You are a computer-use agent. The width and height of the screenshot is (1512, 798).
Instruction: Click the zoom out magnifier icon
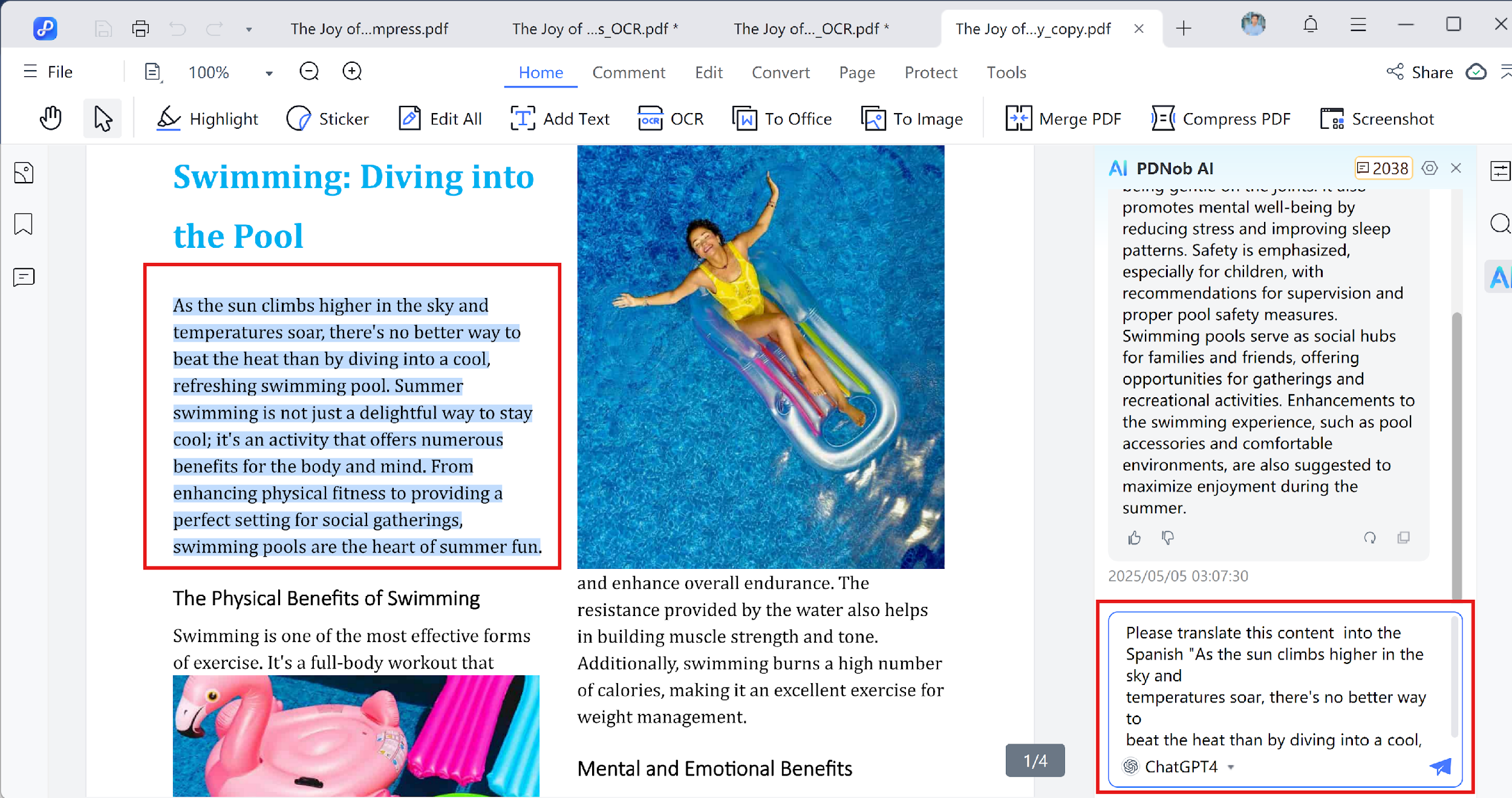[309, 72]
